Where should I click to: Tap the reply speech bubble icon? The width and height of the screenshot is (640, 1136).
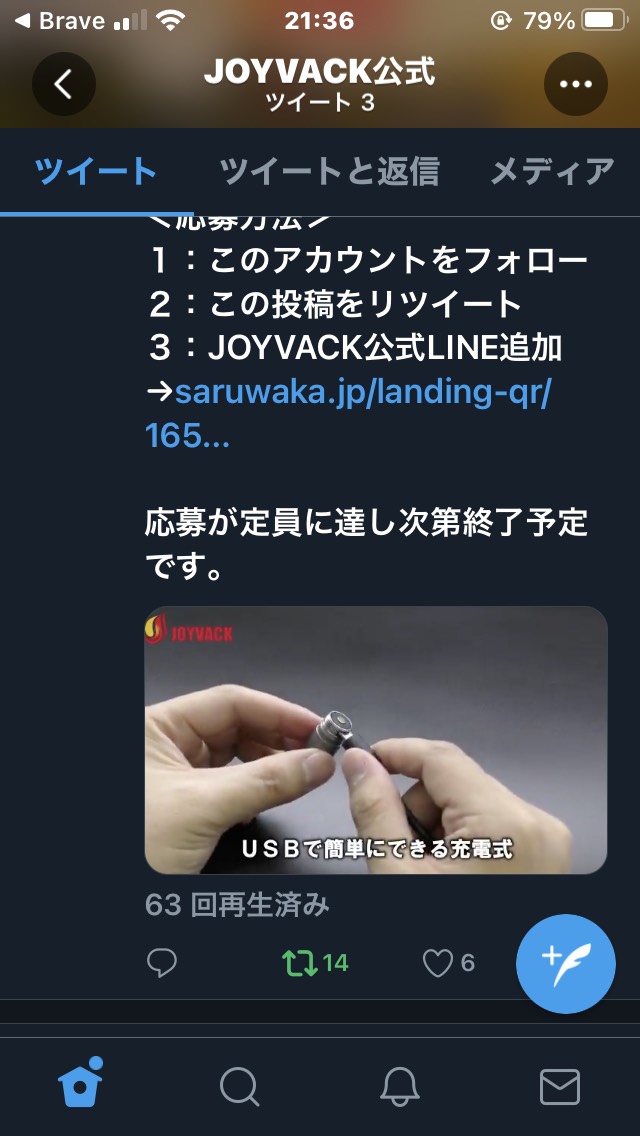[162, 963]
